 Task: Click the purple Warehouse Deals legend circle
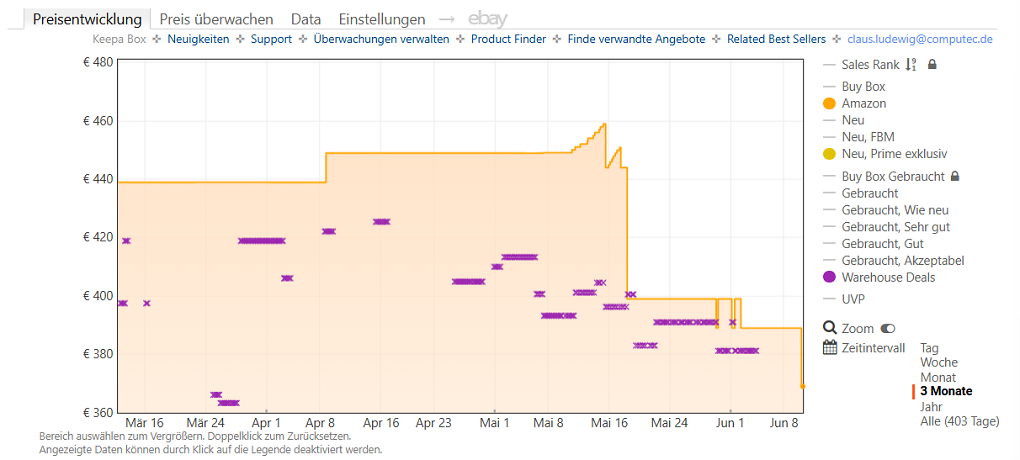click(x=829, y=277)
